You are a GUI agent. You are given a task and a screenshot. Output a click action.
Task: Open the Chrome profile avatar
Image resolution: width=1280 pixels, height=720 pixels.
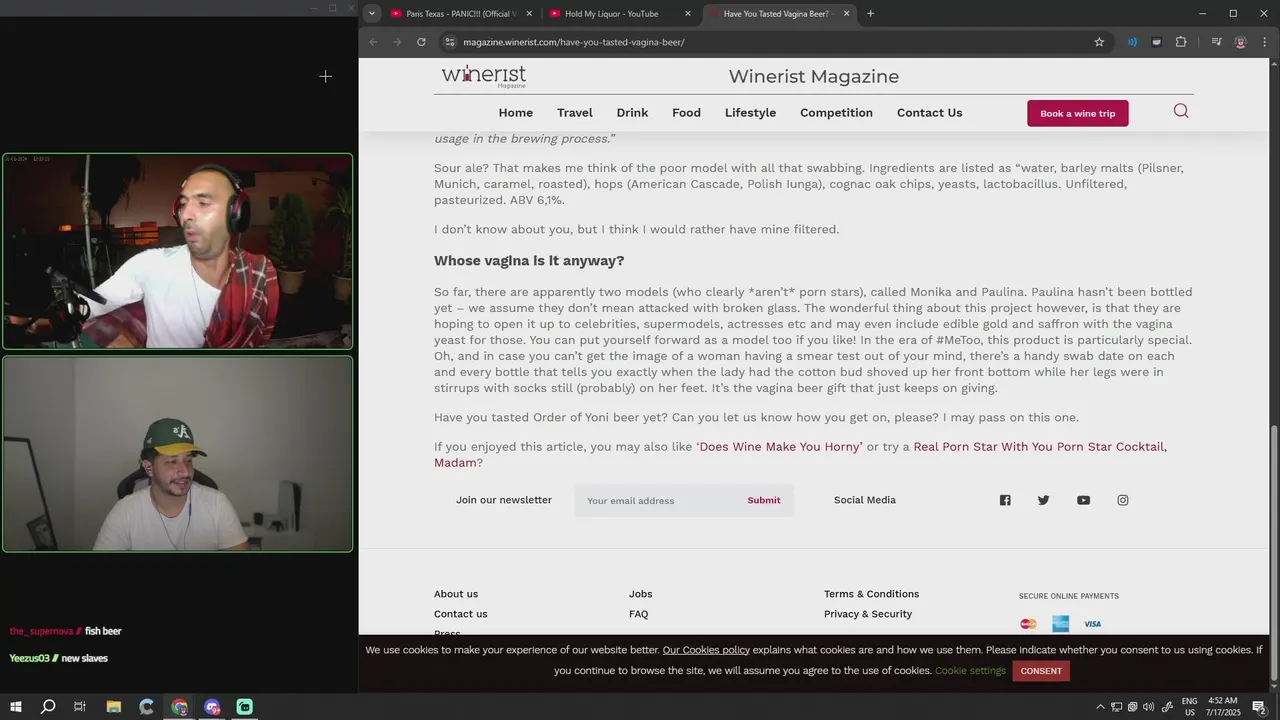pyautogui.click(x=1241, y=42)
